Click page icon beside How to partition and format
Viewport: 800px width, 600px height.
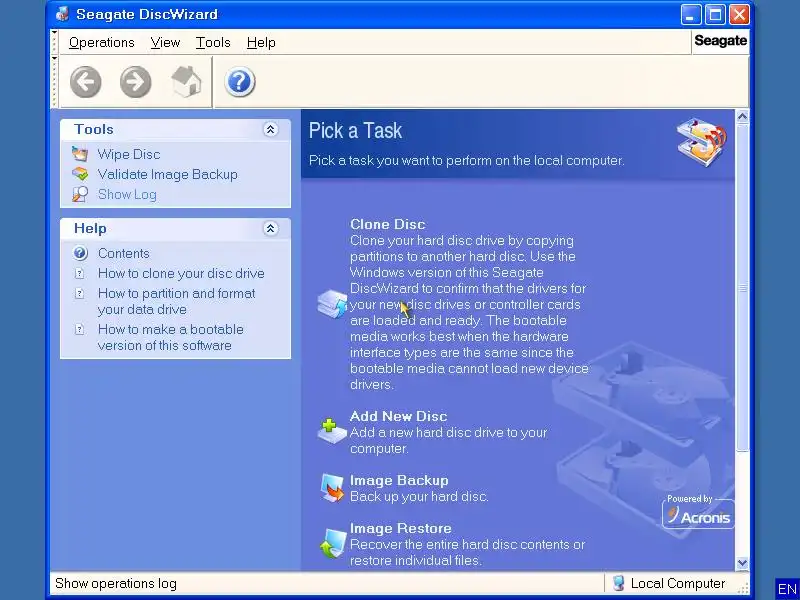(x=80, y=293)
